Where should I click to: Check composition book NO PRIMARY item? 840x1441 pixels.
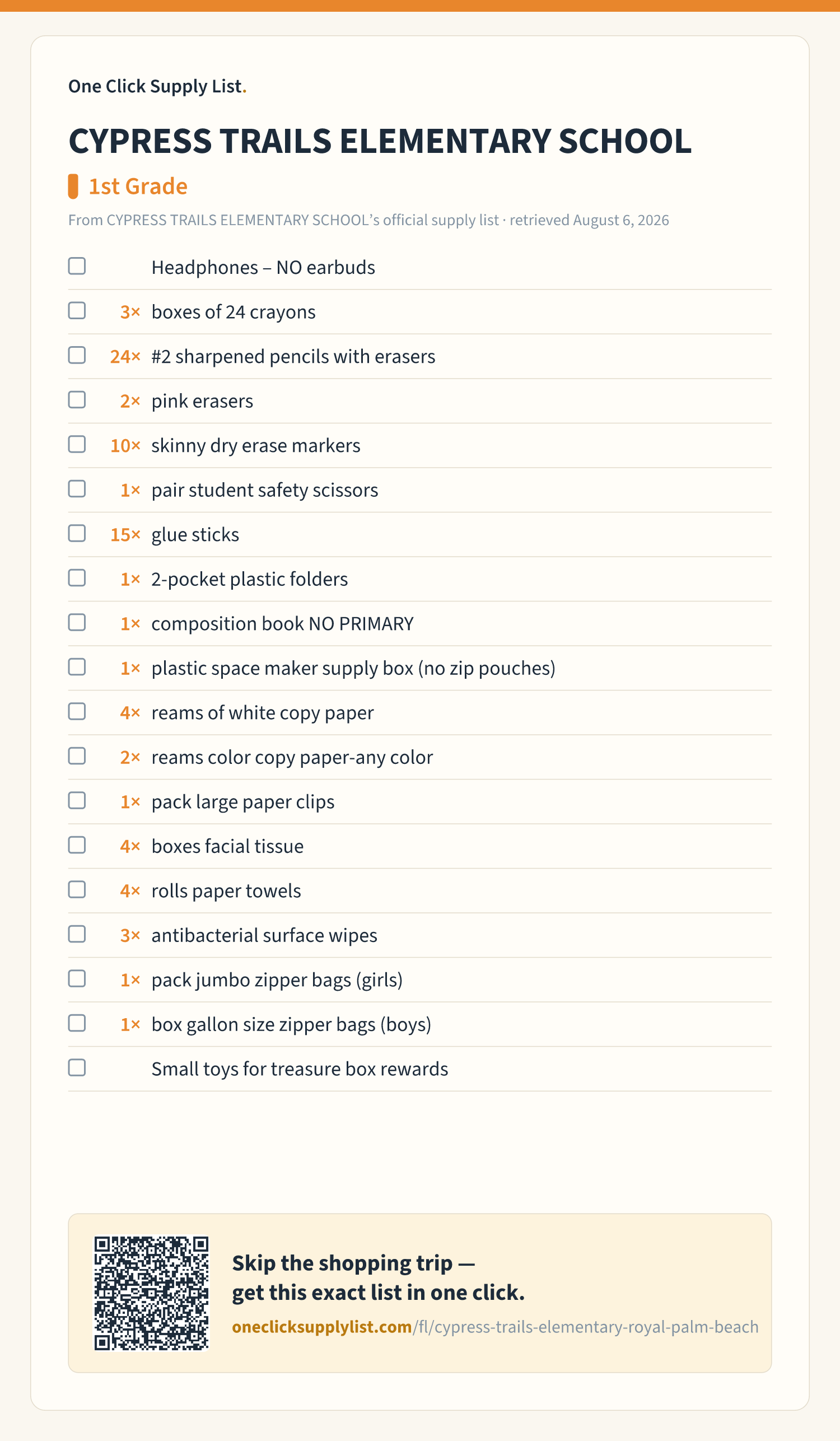coord(77,622)
